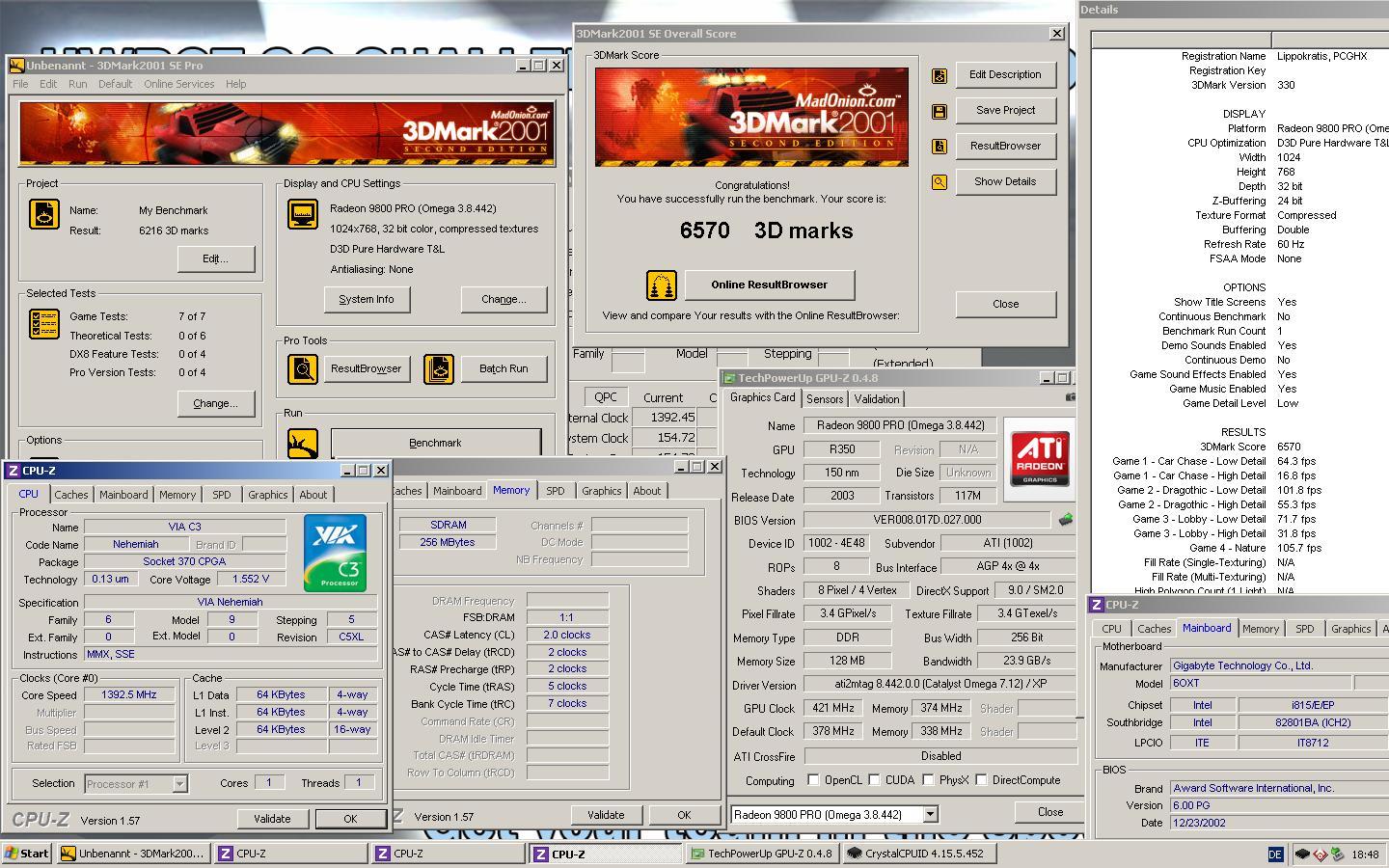The image size is (1389, 868).
Task: Click the Registration Name Lippokratis, PCGHX value
Action: pos(1321,56)
